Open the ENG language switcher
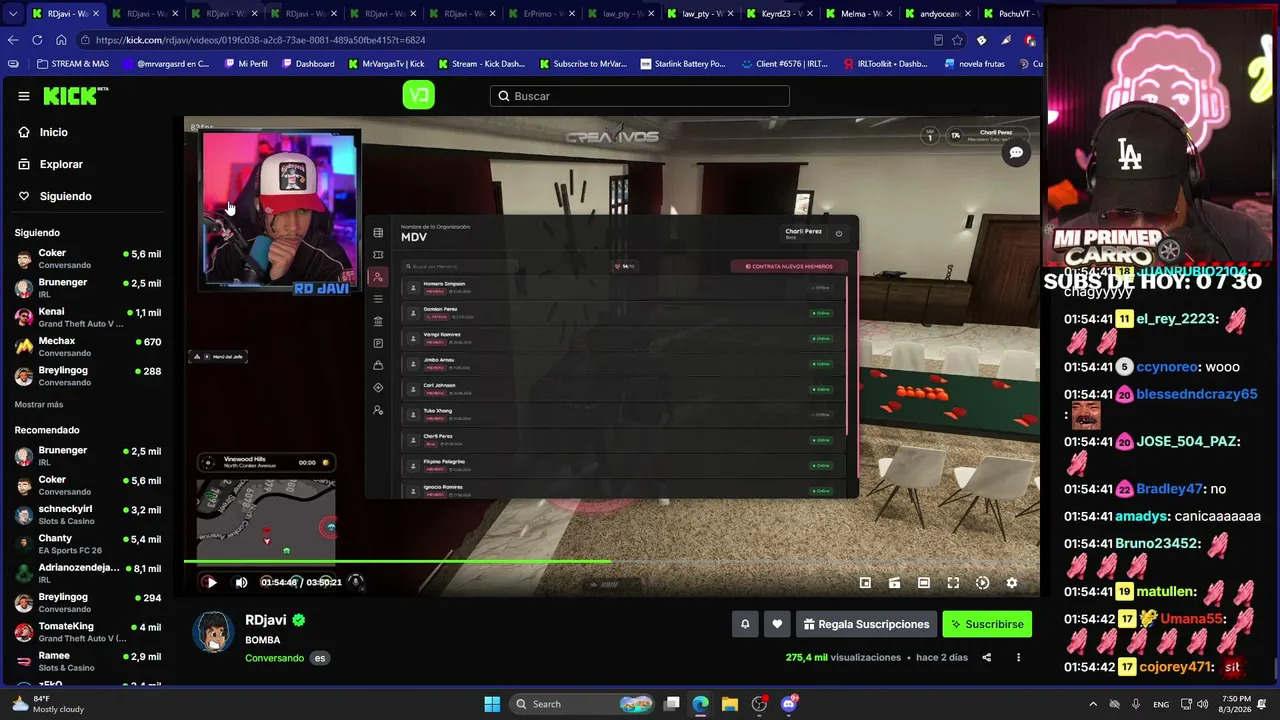1280x720 pixels. coord(1161,704)
